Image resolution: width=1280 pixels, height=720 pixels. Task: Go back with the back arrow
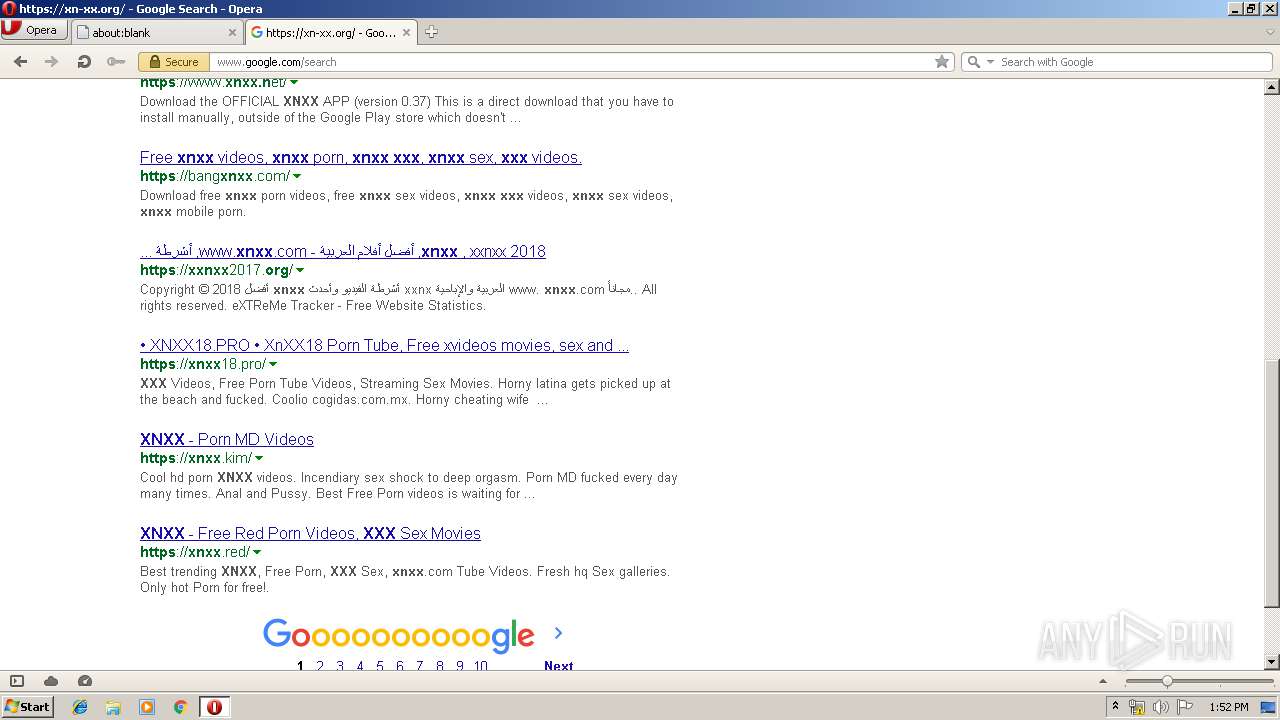(20, 62)
